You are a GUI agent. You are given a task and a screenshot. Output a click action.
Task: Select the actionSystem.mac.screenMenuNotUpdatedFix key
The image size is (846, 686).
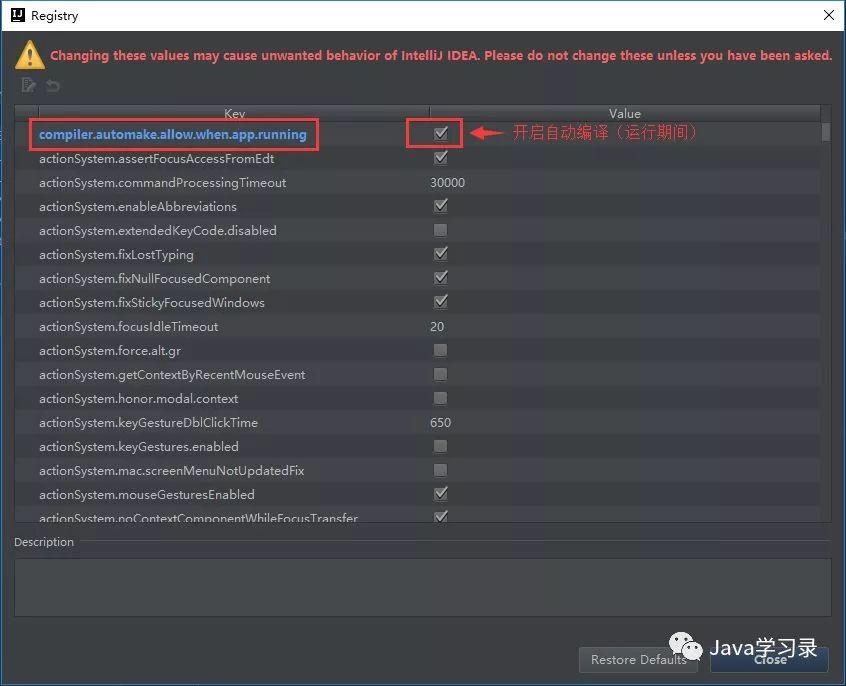coord(172,471)
